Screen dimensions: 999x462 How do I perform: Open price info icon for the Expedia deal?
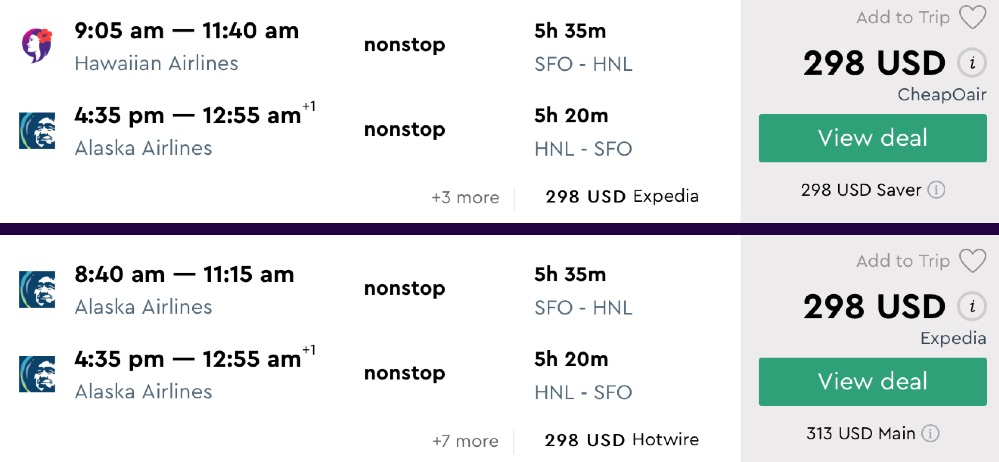click(970, 307)
